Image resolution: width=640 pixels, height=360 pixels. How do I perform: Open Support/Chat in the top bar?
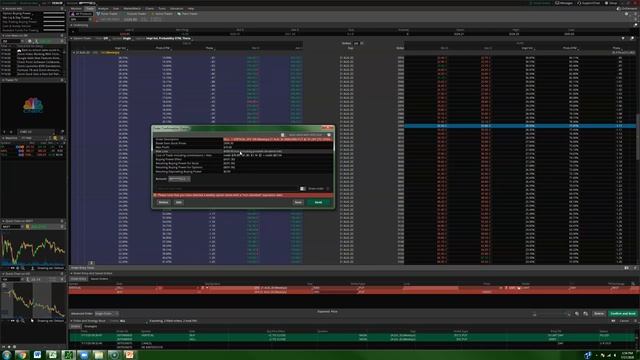tap(589, 3)
